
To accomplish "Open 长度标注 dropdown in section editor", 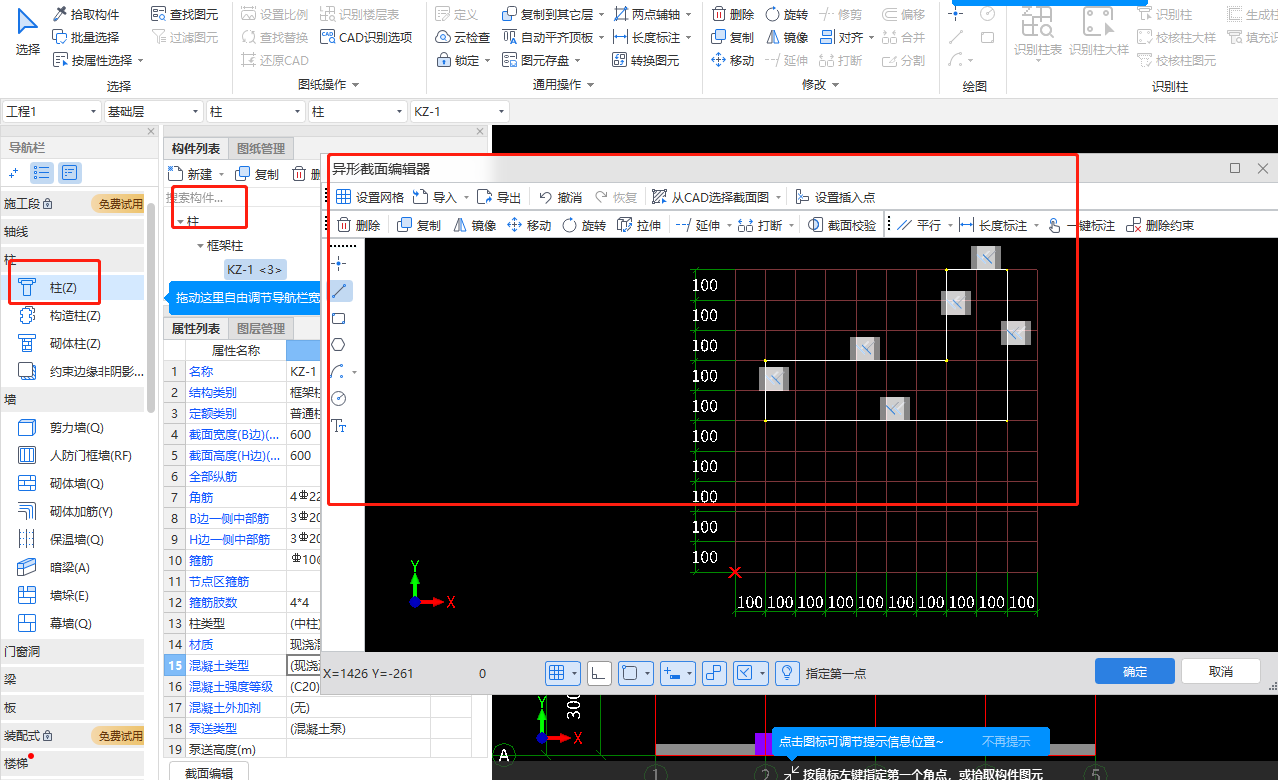I will coord(1036,225).
